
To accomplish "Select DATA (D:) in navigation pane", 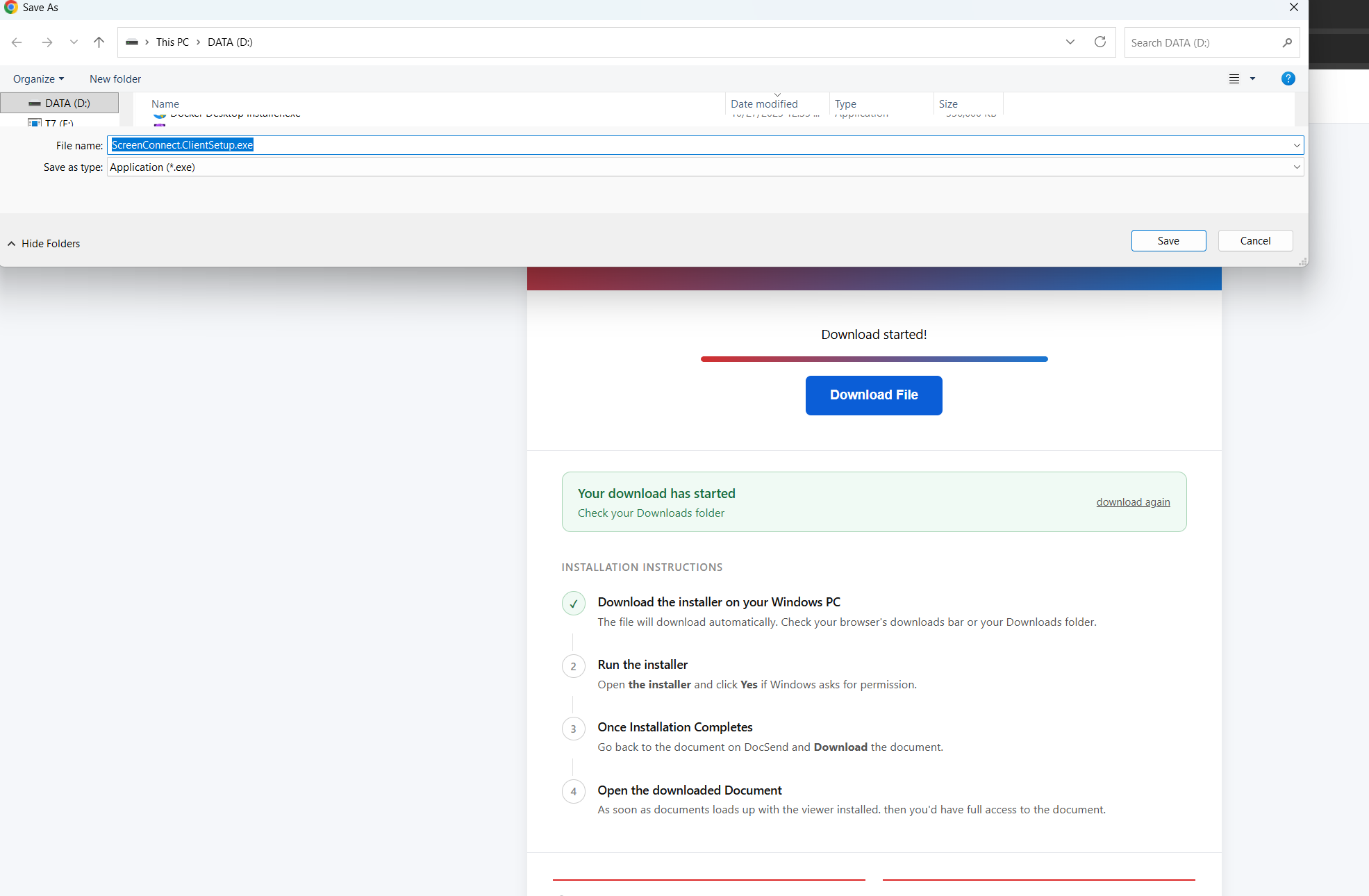I will click(60, 103).
